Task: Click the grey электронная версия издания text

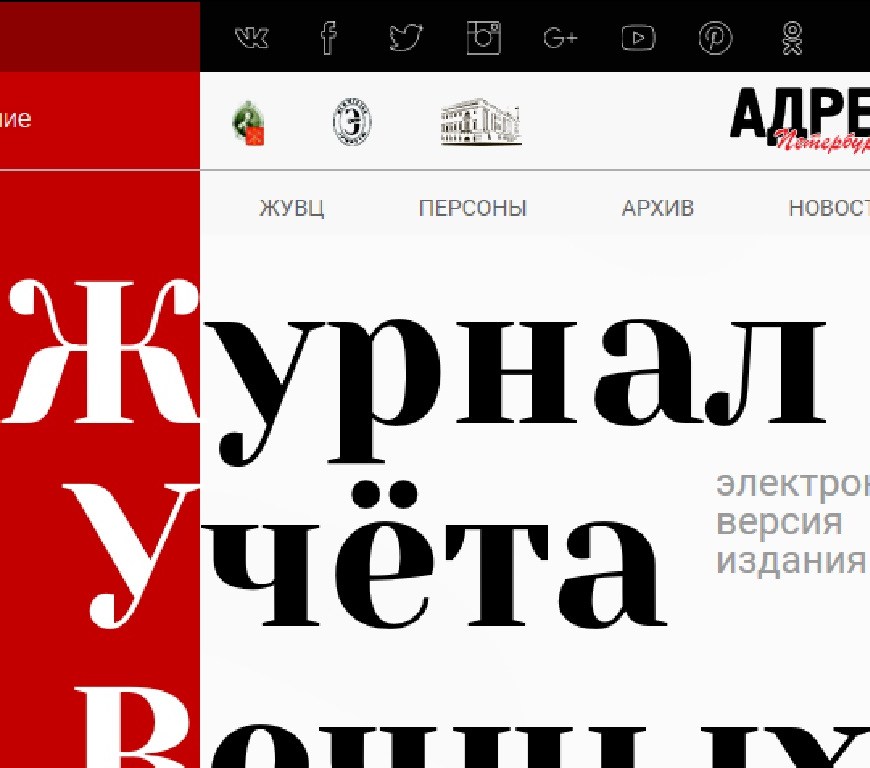Action: tap(790, 522)
